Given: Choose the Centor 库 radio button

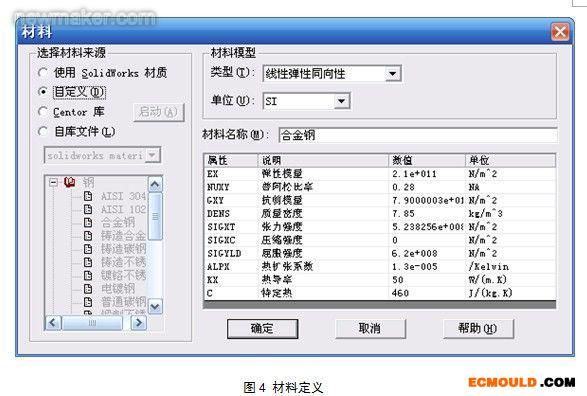Looking at the screenshot, I should 43,112.
